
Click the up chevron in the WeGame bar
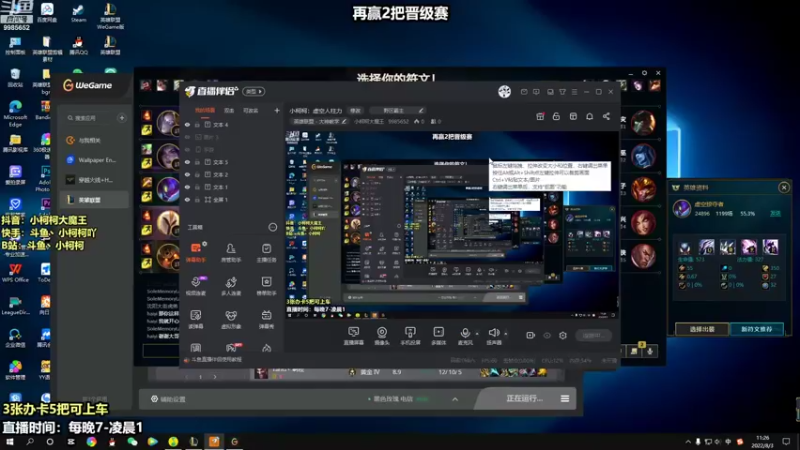pyautogui.click(x=455, y=399)
